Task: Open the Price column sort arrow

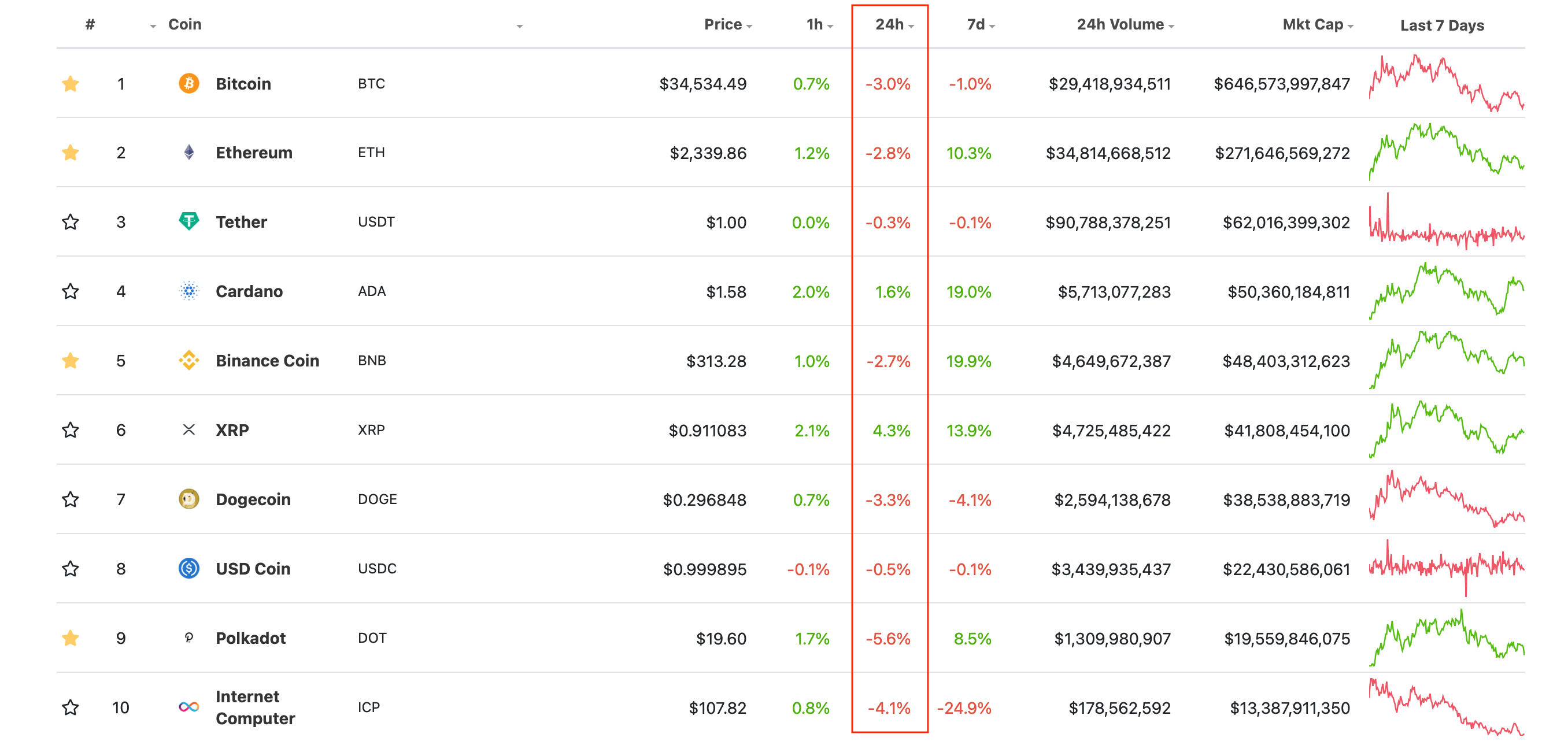Action: tap(749, 26)
